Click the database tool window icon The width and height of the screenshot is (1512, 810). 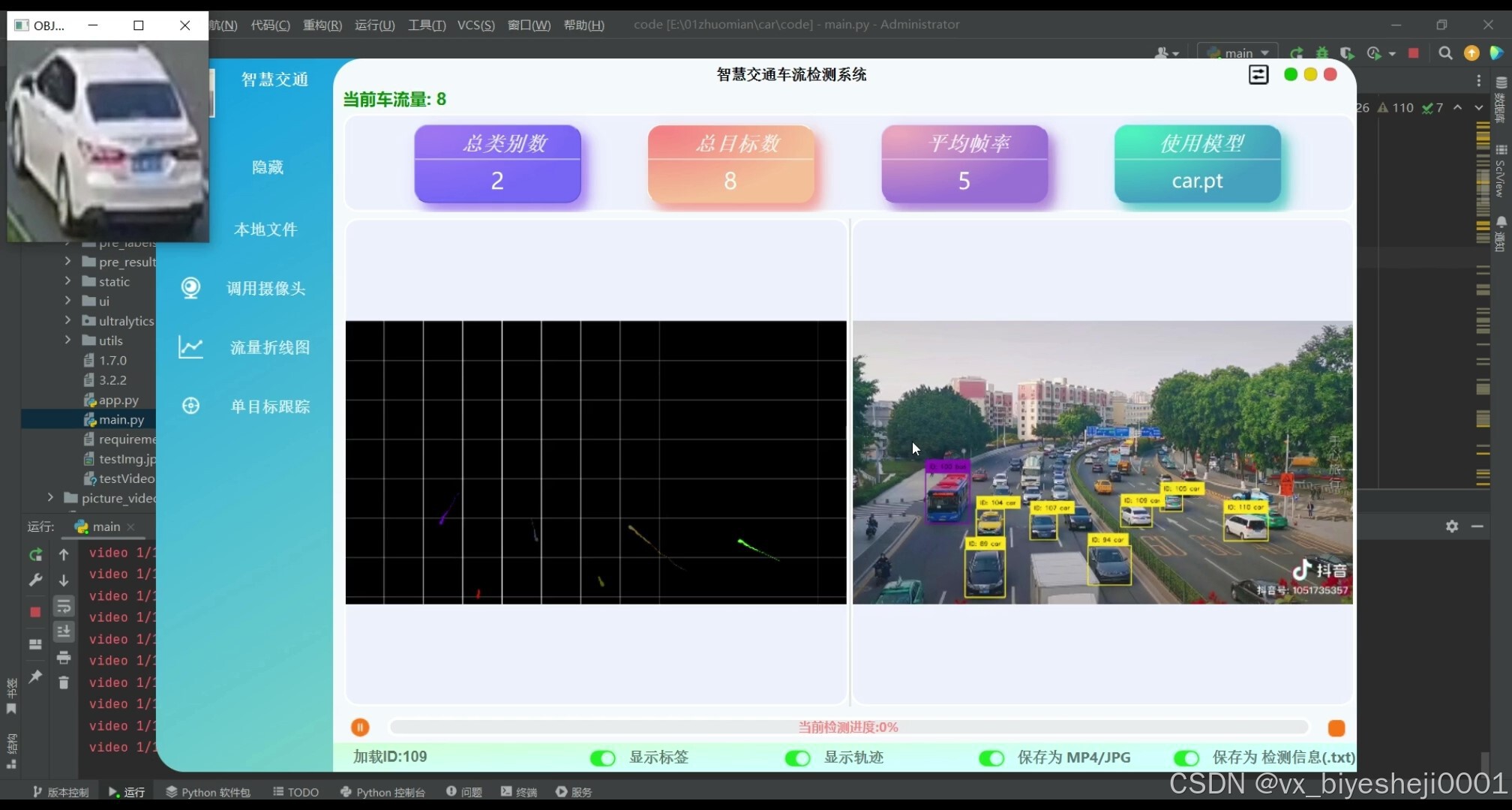coord(1501,82)
